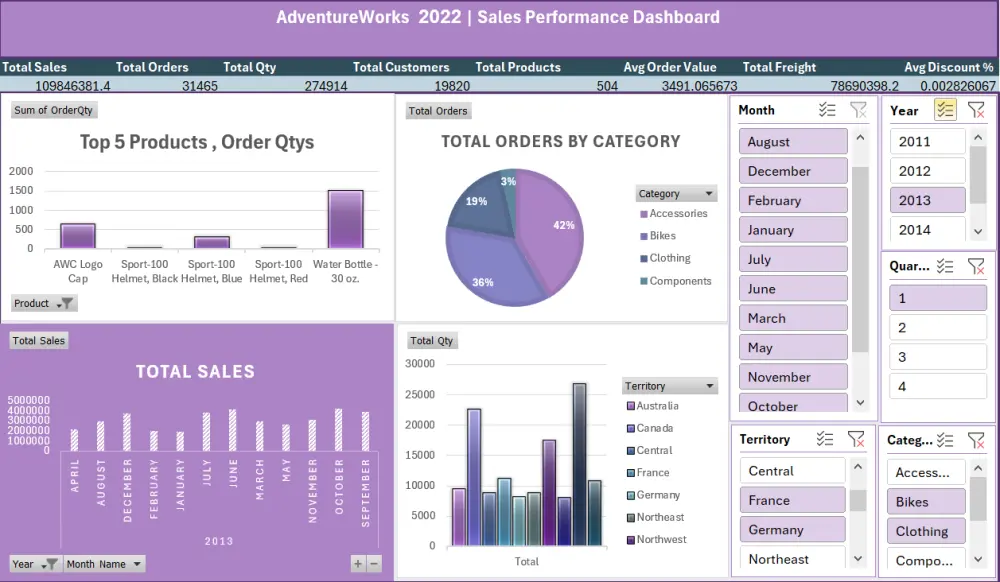1000x582 pixels.
Task: Open the Category legend dropdown
Action: [x=677, y=193]
